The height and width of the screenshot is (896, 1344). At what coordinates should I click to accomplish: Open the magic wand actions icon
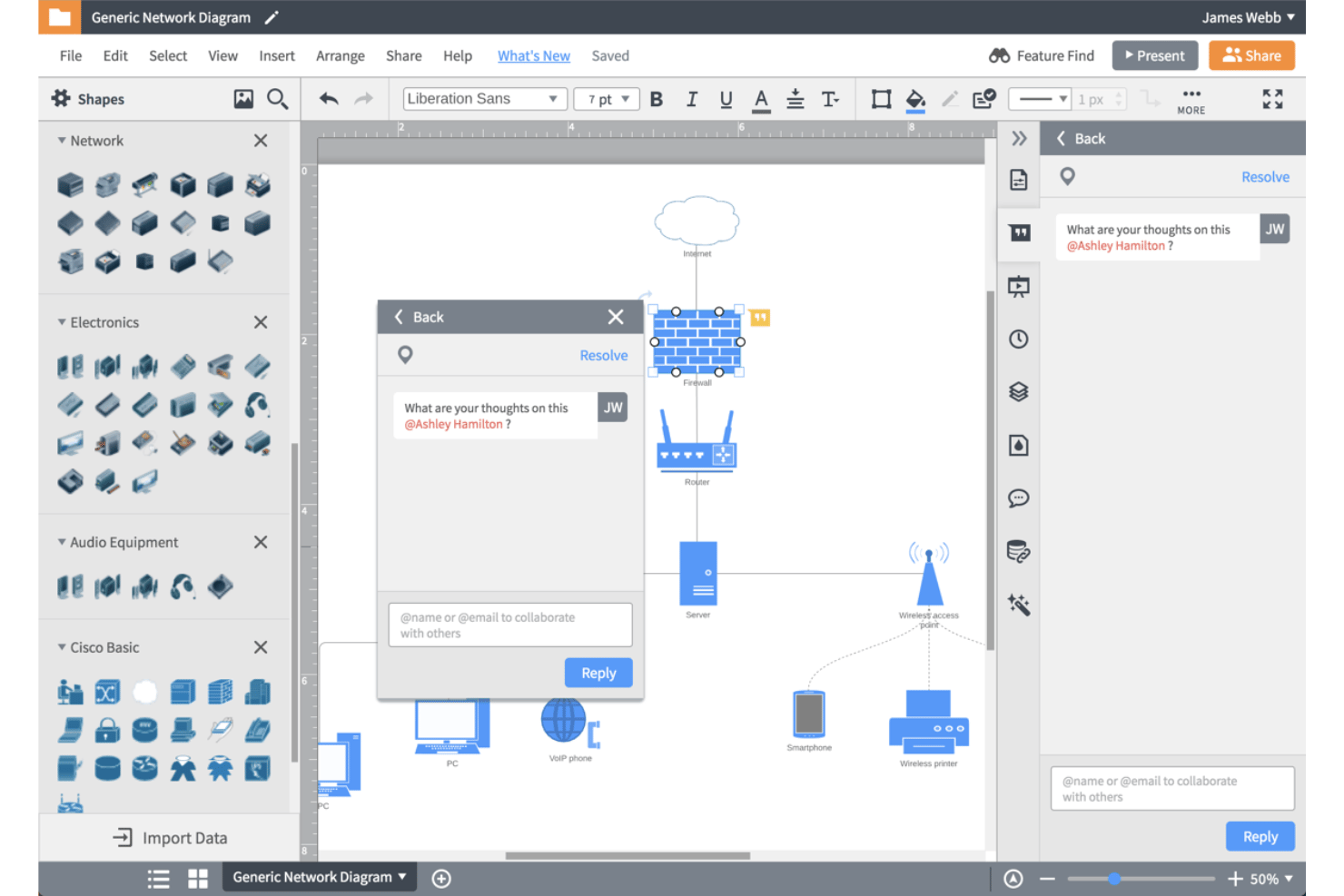(x=1019, y=605)
